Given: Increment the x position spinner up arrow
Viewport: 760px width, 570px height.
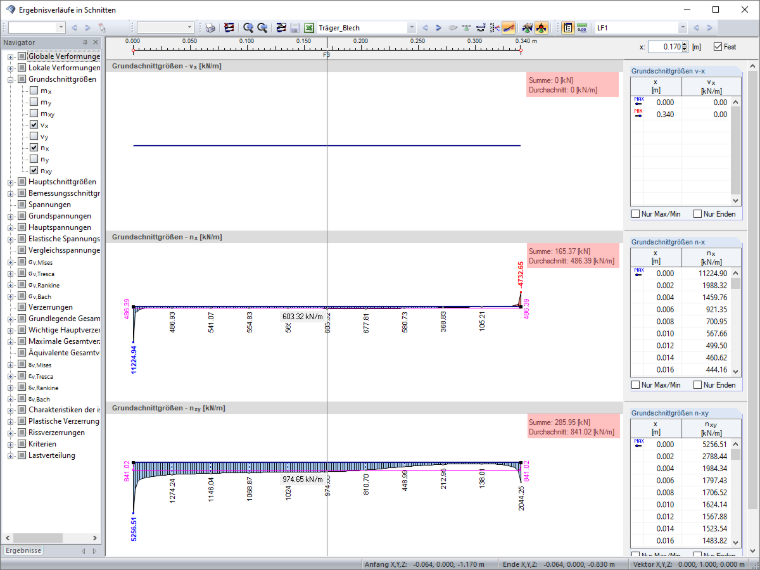Looking at the screenshot, I should click(684, 44).
